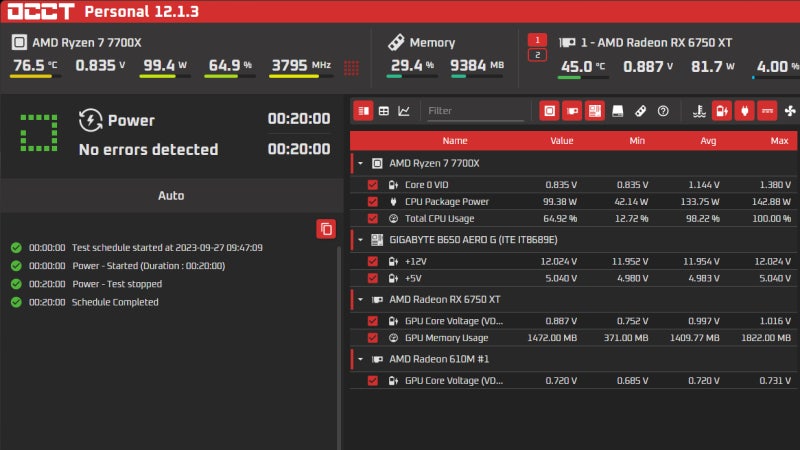
Task: Switch to the table grid view icon
Action: [x=384, y=111]
